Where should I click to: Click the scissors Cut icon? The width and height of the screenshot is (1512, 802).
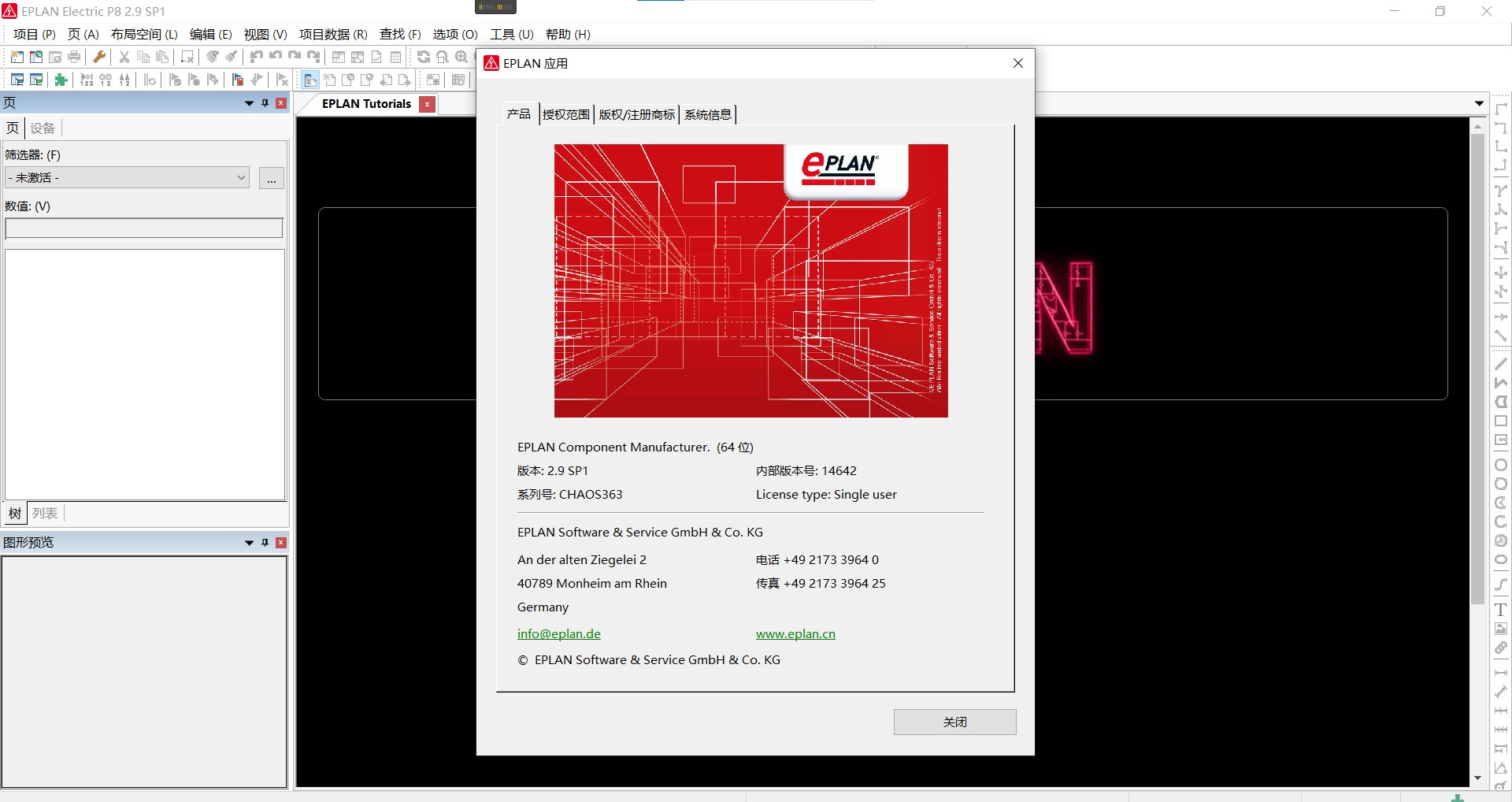[124, 57]
